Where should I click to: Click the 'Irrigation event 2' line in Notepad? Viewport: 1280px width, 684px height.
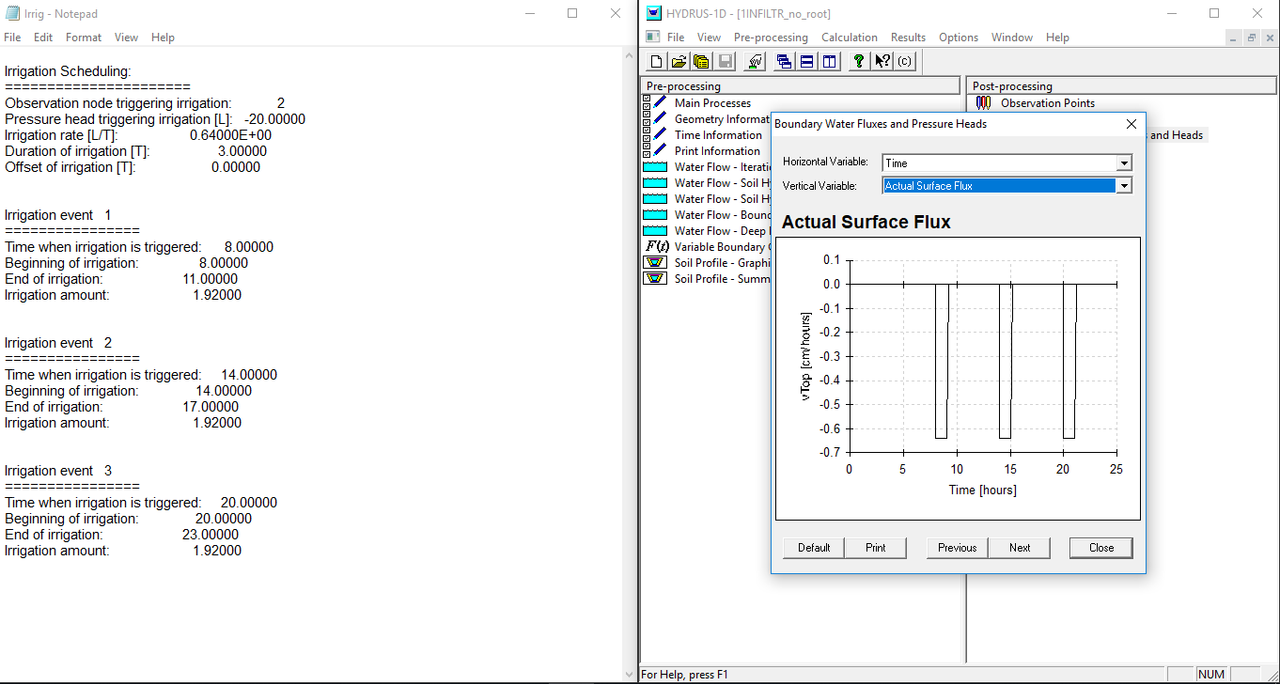coord(58,343)
